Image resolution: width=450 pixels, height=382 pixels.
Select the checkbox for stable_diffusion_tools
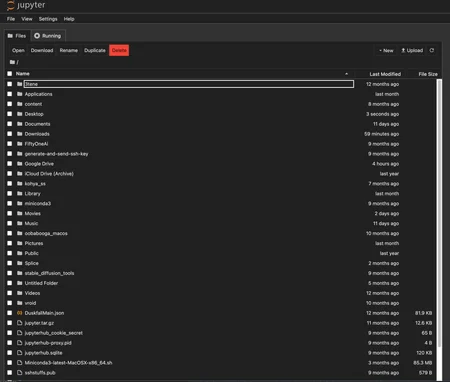click(x=10, y=273)
